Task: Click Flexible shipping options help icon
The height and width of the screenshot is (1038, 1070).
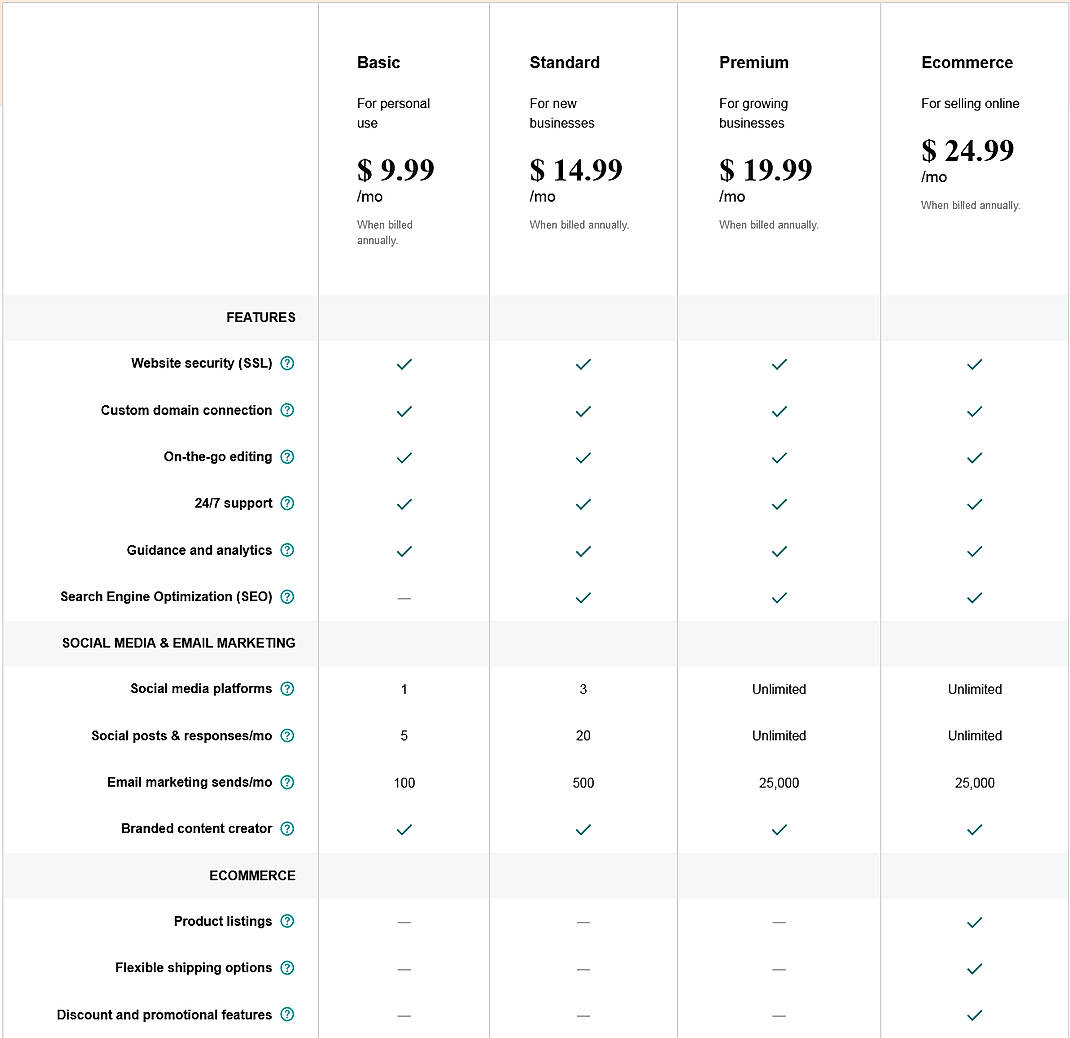Action: [287, 968]
